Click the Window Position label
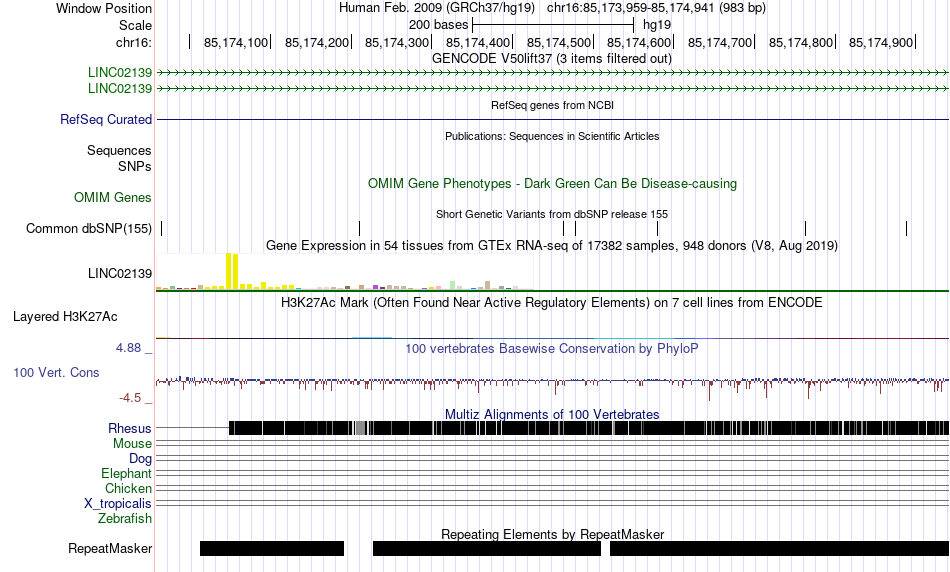Image resolution: width=950 pixels, height=572 pixels. click(x=104, y=8)
